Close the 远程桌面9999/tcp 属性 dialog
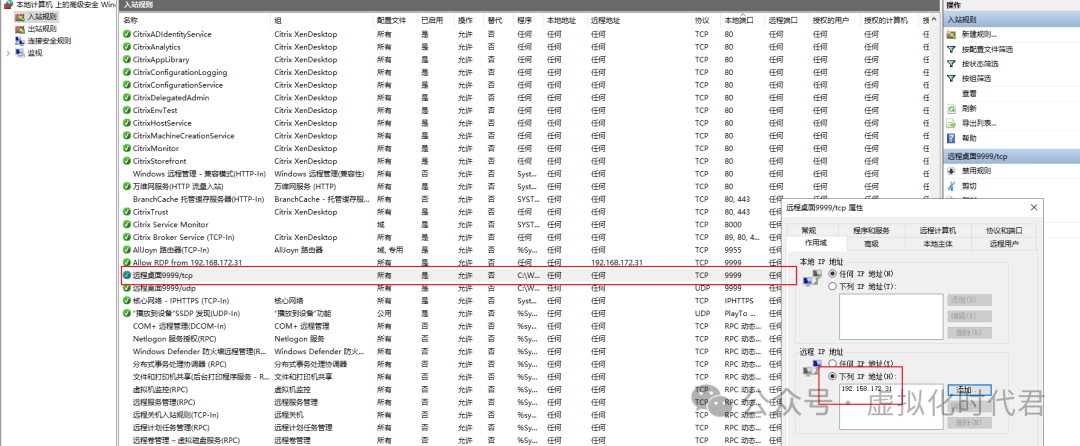 tap(1033, 207)
